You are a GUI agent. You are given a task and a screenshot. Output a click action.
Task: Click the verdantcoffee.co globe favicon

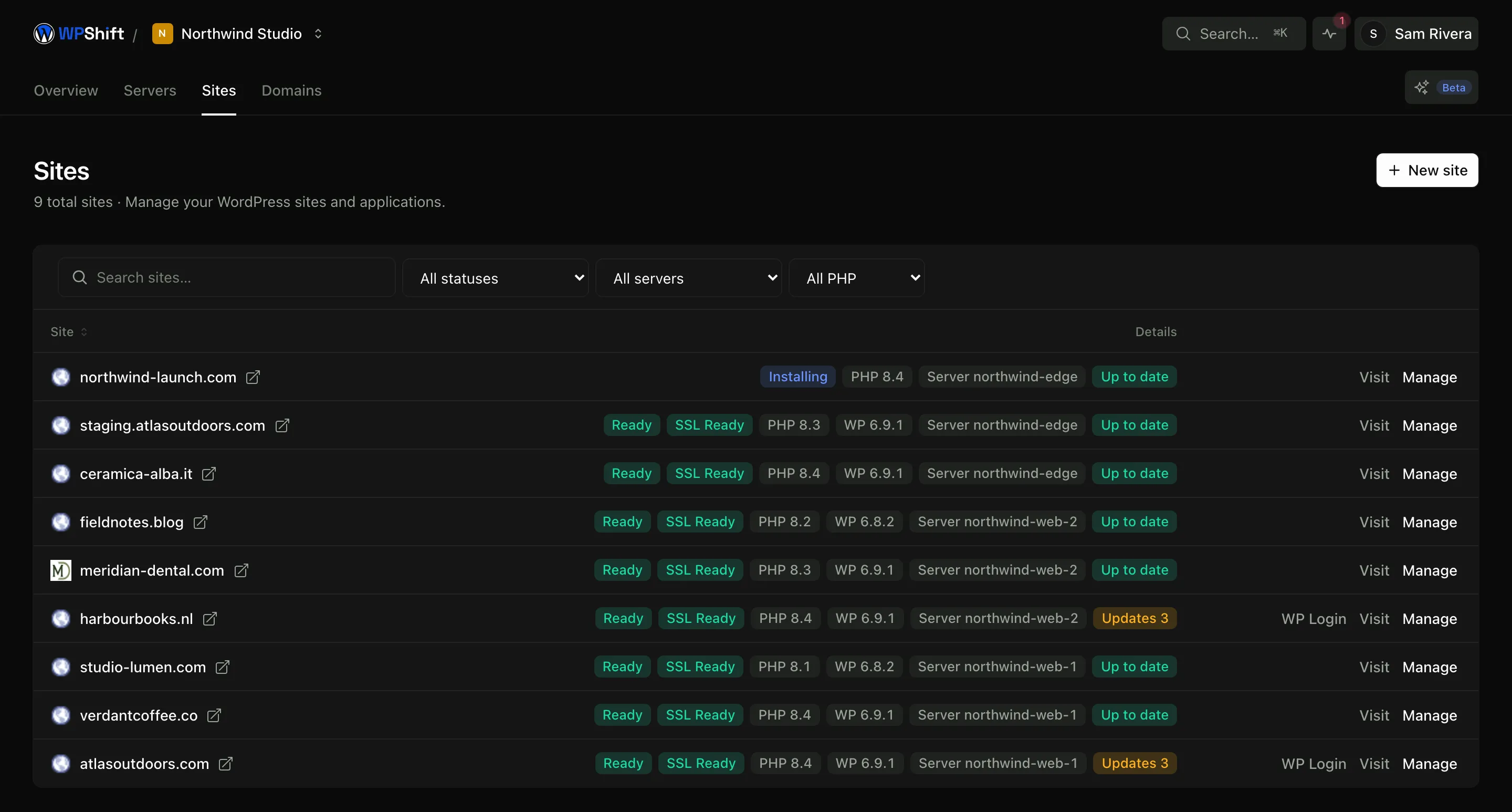(x=60, y=715)
